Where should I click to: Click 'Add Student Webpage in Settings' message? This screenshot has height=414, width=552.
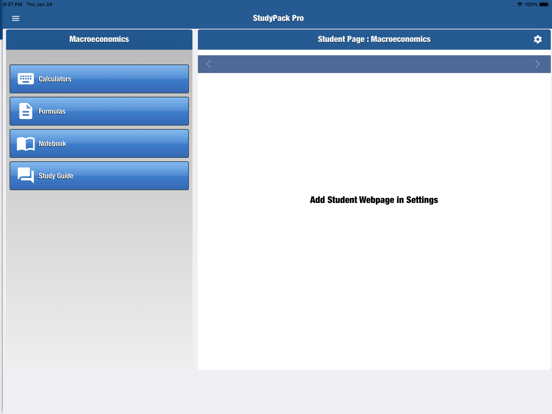click(374, 200)
